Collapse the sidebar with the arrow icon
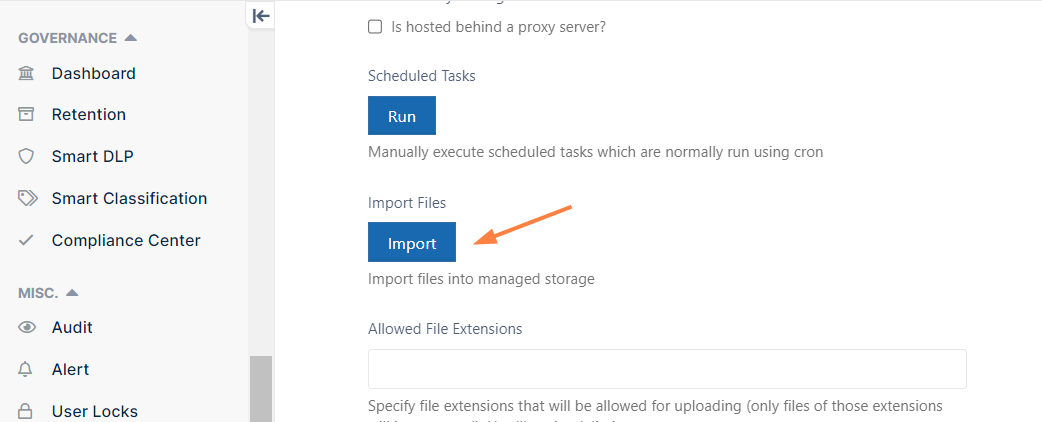This screenshot has height=422, width=1042. click(x=261, y=15)
